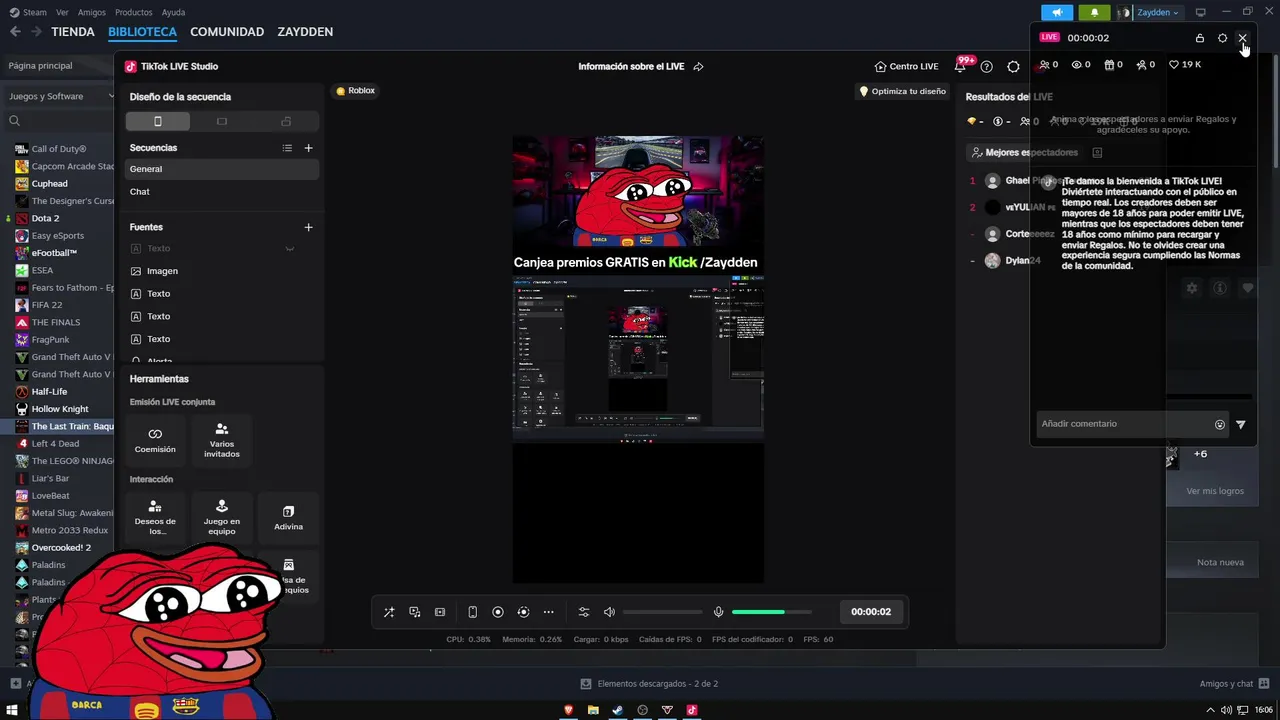Open the Steam Ver menu

click(x=62, y=13)
